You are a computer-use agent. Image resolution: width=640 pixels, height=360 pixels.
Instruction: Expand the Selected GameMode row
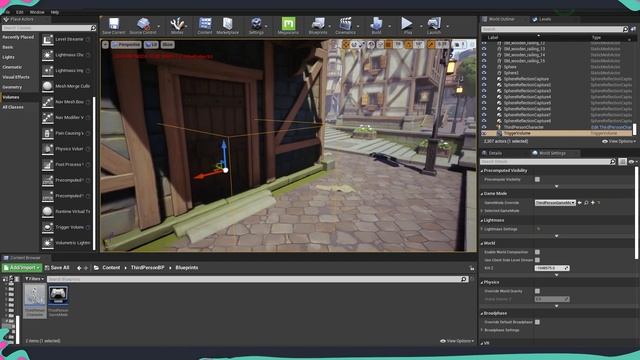click(482, 211)
